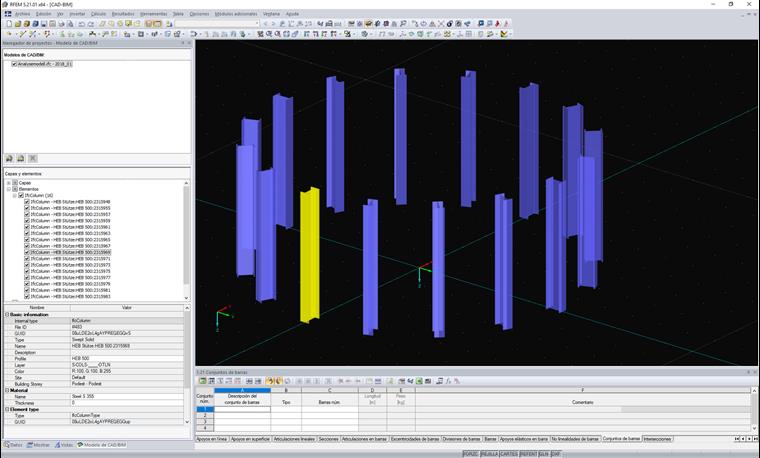This screenshot has height=458, width=760.
Task: Click the yellow icon at the far right of the second toolbar
Action: [504, 34]
